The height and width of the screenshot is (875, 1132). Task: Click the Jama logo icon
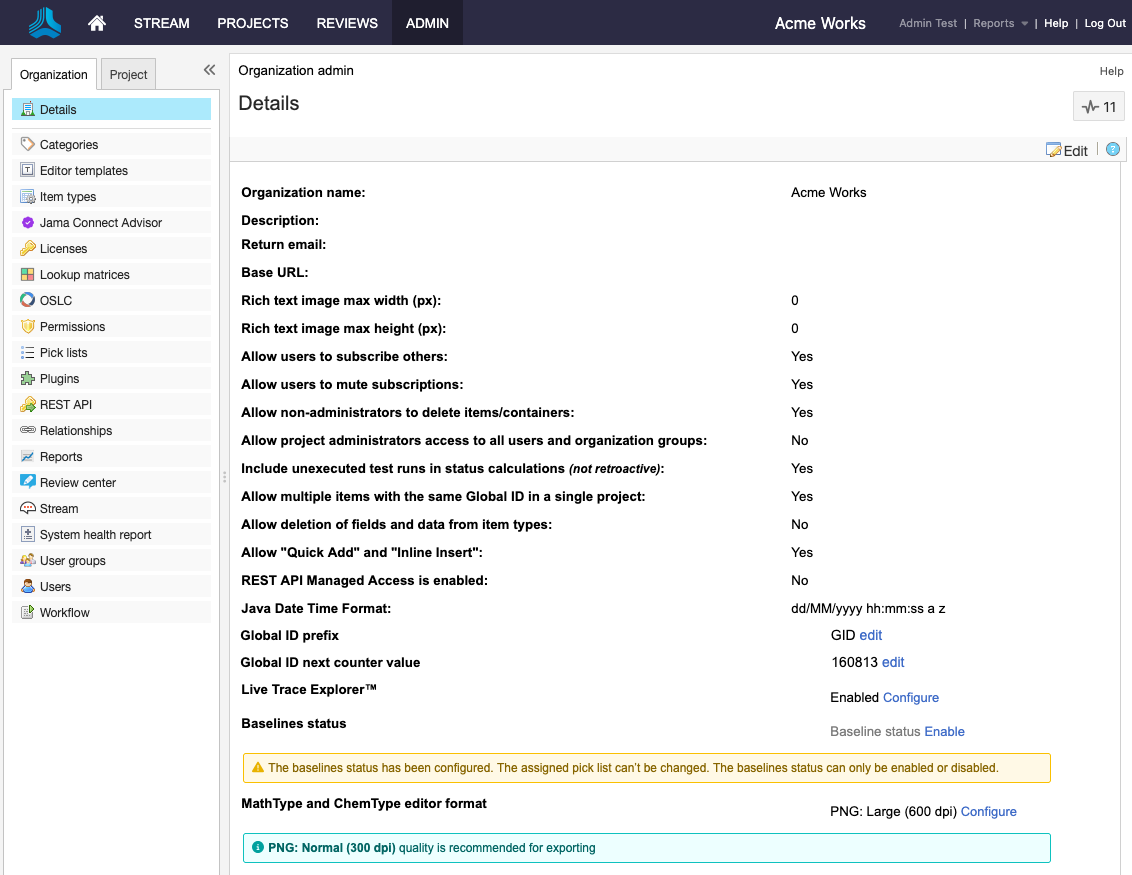44,22
